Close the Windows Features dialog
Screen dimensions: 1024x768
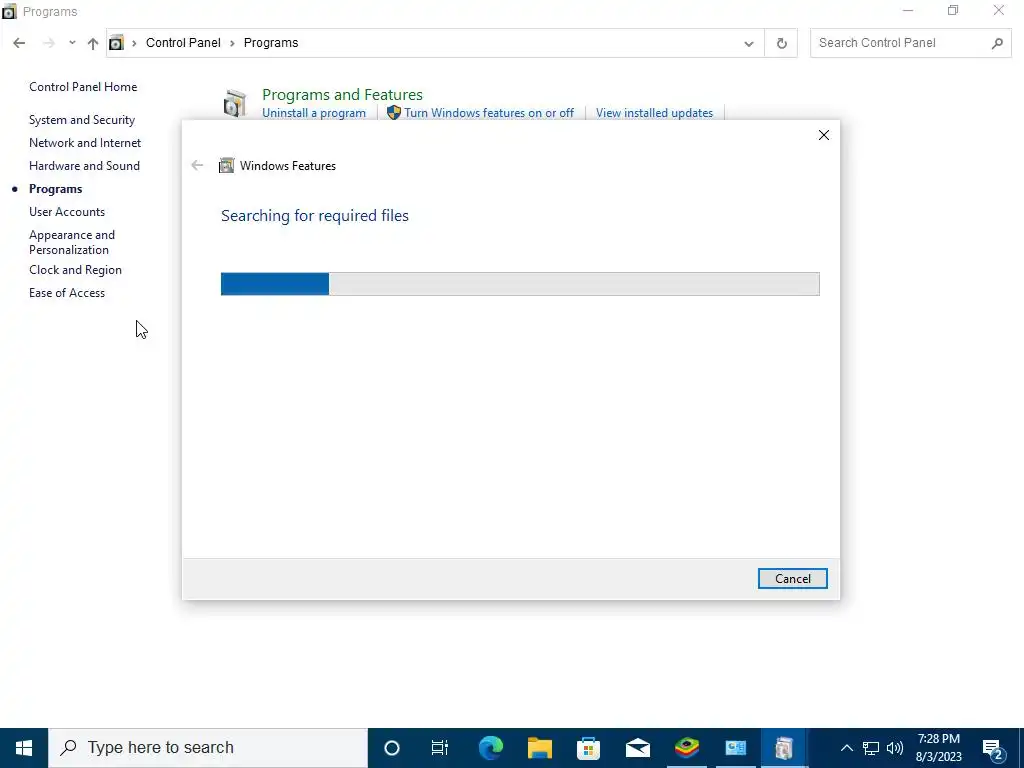824,135
